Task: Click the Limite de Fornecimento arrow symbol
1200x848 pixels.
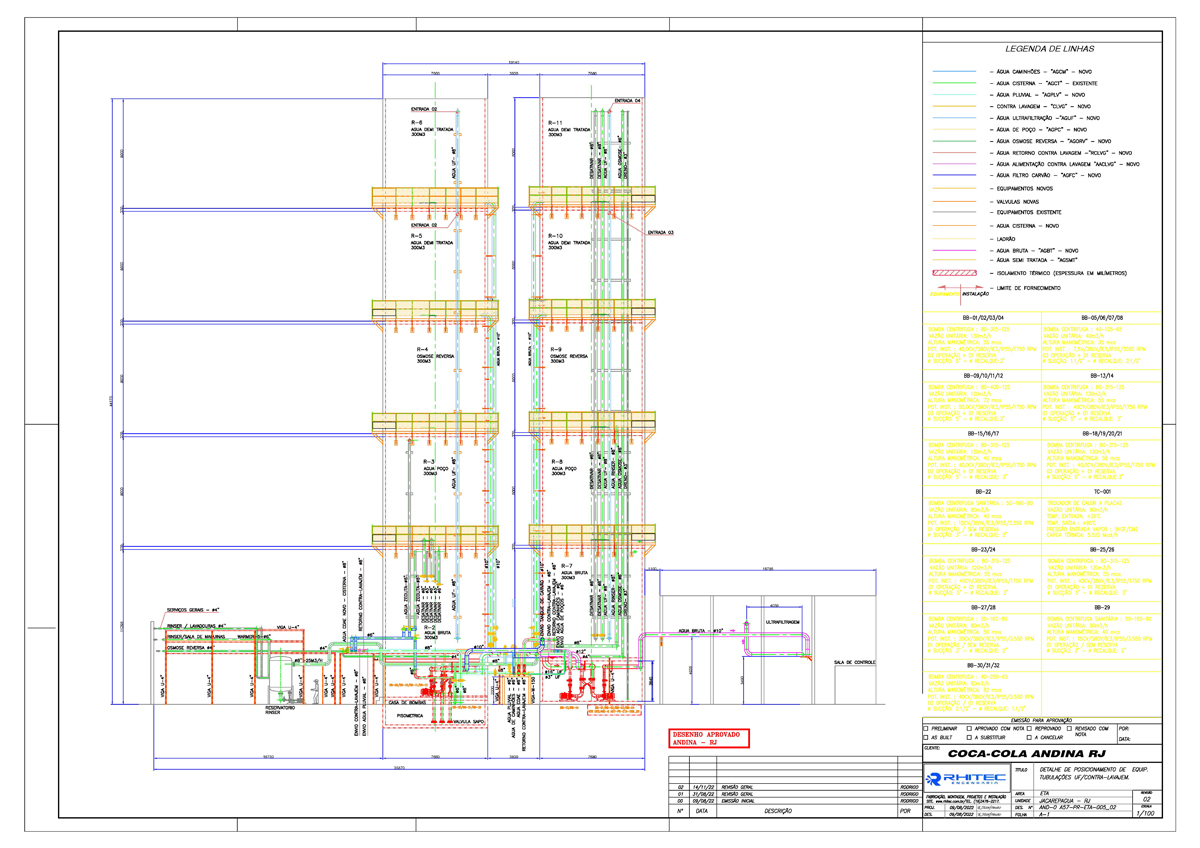Action: coord(954,288)
